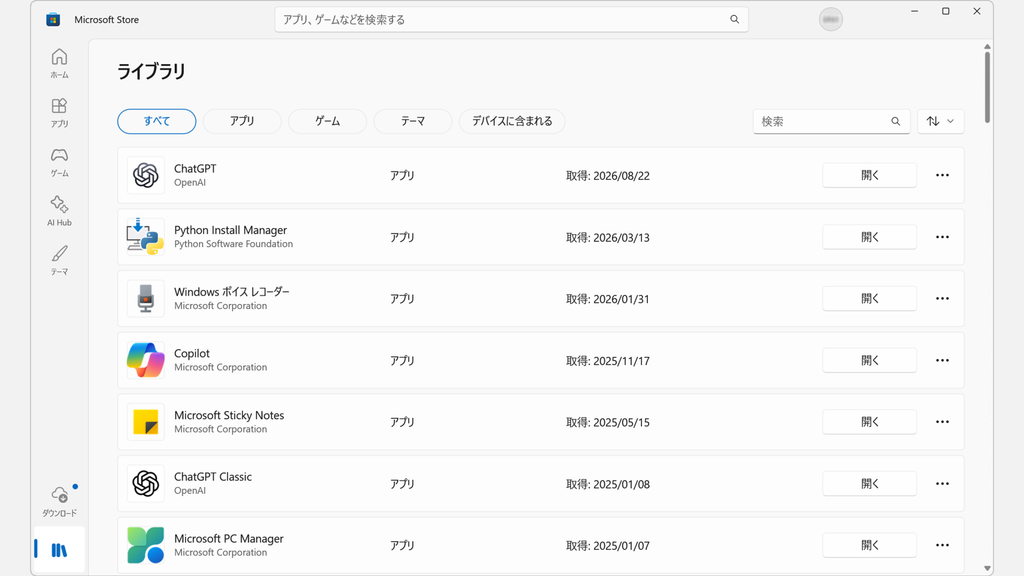This screenshot has width=1024, height=576.
Task: Click 開く button for Copilot
Action: click(869, 360)
